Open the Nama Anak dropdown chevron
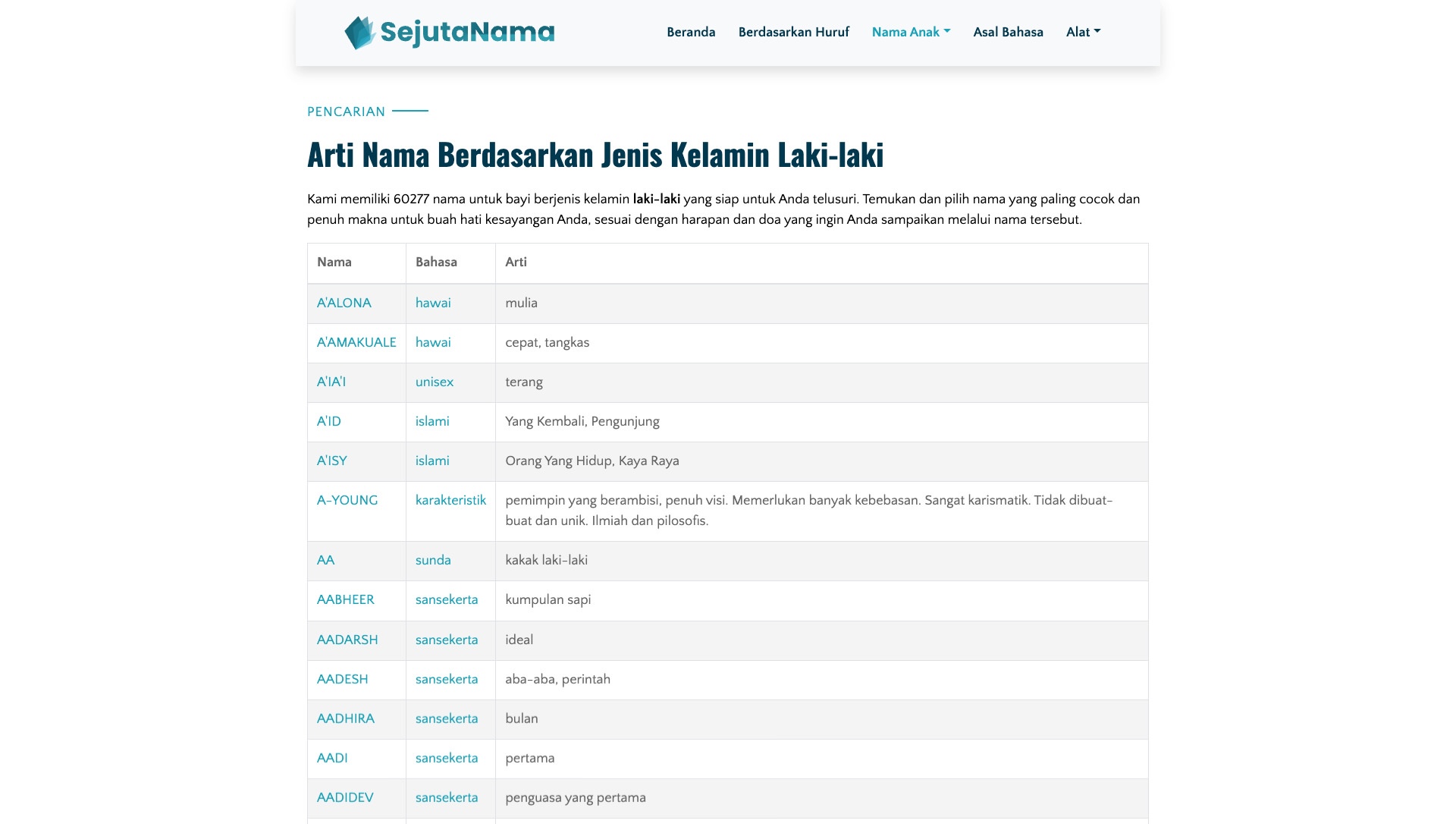 [946, 32]
